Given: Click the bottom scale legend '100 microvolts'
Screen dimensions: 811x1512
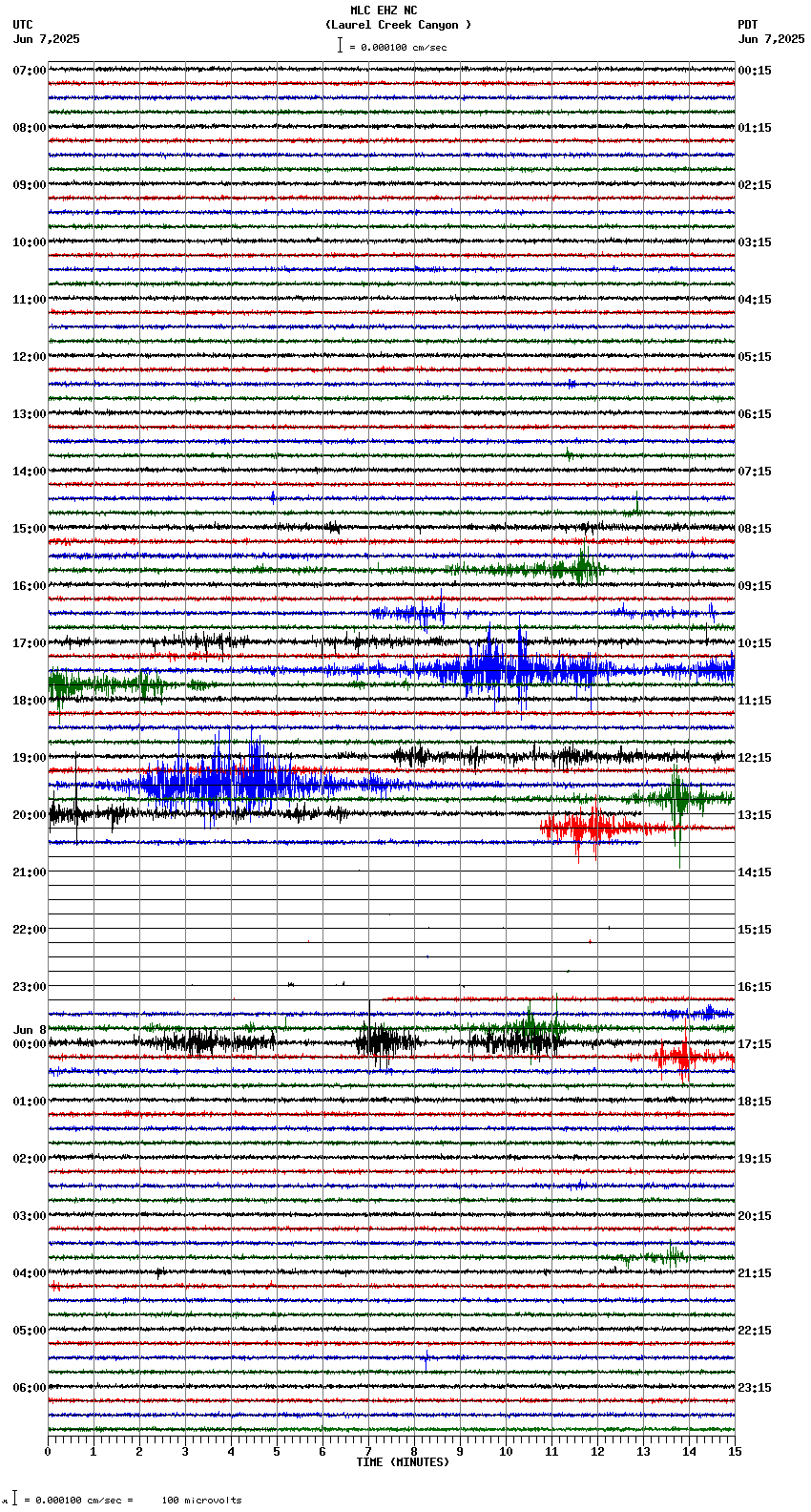Looking at the screenshot, I should click(201, 1501).
